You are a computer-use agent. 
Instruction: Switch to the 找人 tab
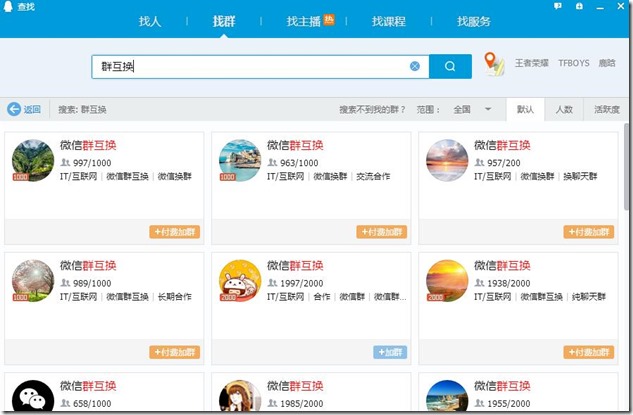click(x=150, y=21)
